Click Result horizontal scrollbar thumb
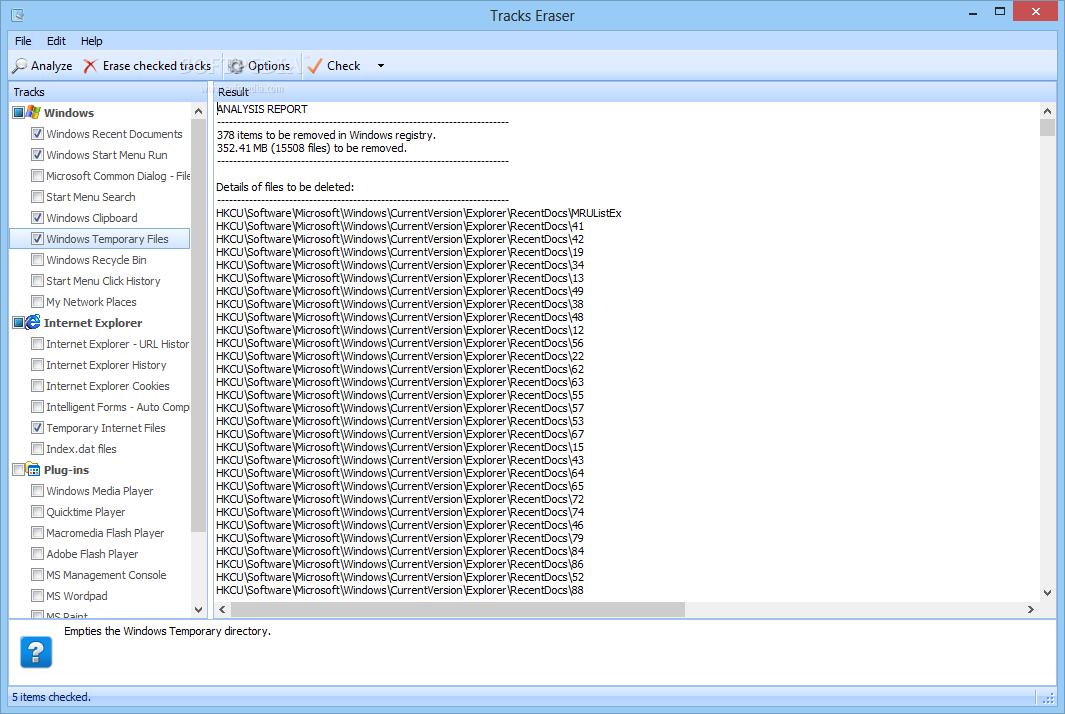 458,609
